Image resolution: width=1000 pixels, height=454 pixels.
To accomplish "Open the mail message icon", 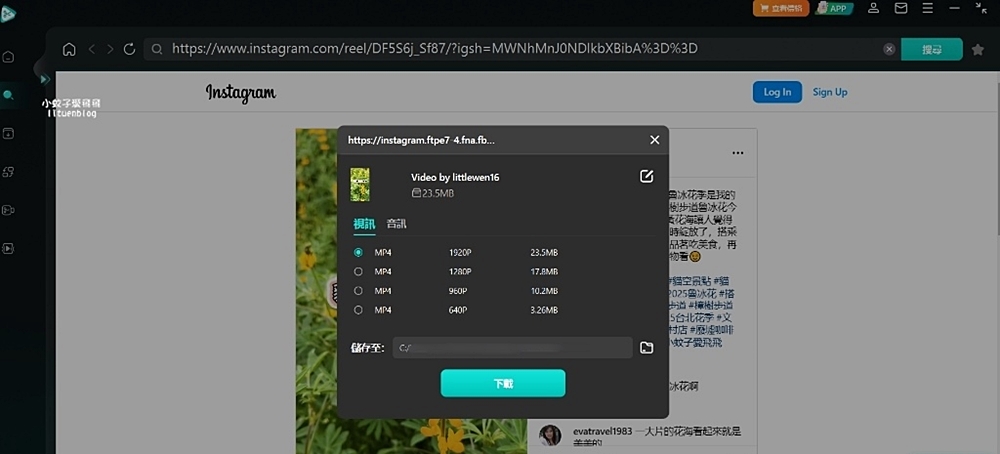I will coord(901,8).
